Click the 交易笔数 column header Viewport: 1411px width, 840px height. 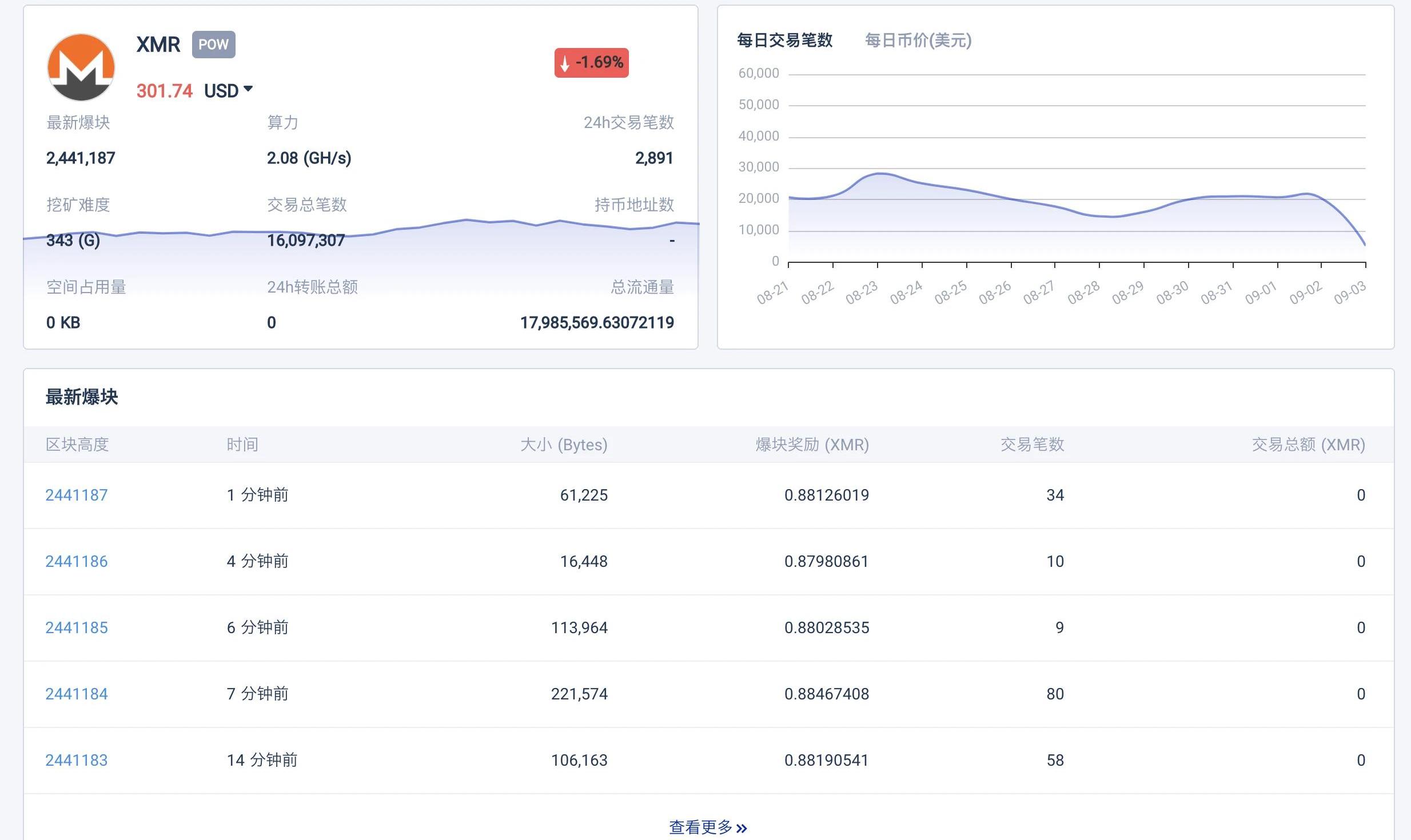pos(1032,445)
